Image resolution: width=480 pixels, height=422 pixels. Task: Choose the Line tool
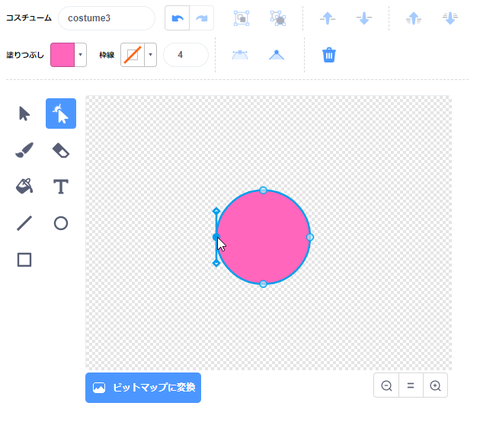tap(24, 223)
